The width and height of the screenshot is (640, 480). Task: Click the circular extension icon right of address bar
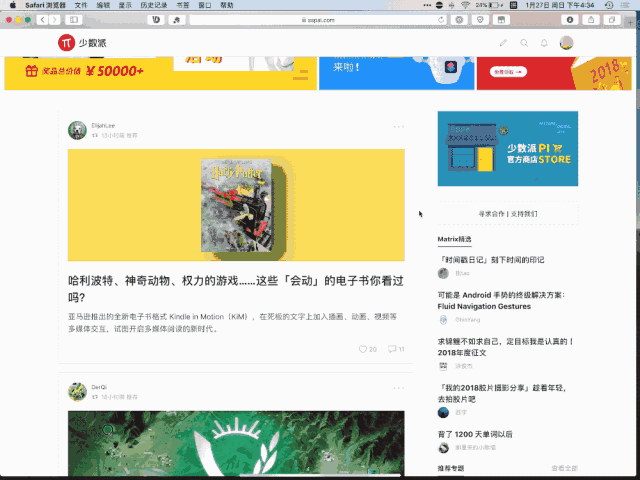[x=459, y=20]
